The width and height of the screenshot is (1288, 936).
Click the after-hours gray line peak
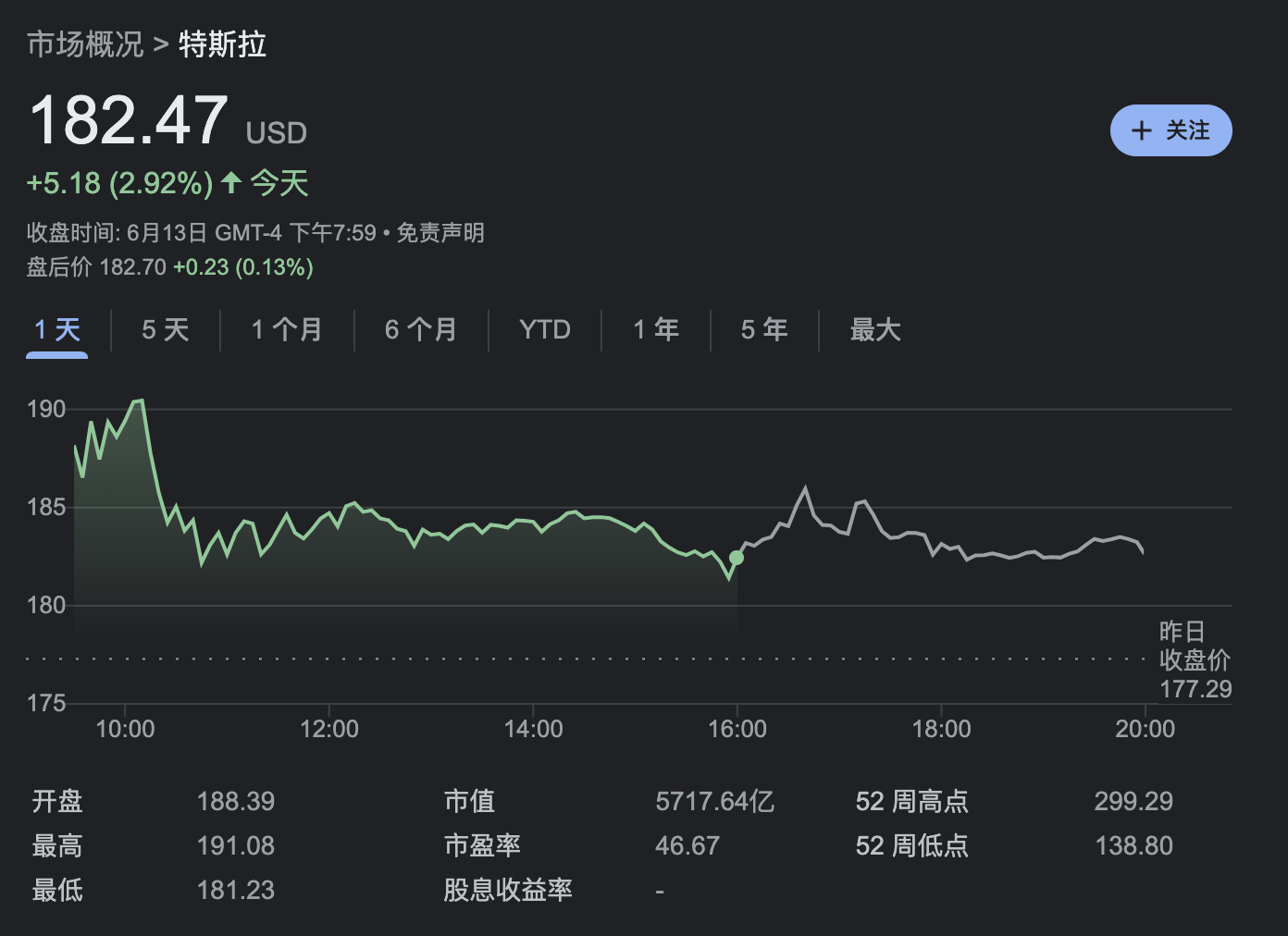(x=805, y=487)
